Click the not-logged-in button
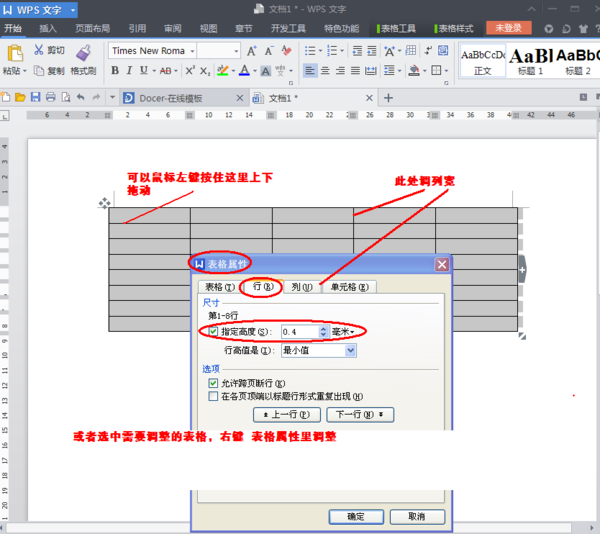 (509, 28)
